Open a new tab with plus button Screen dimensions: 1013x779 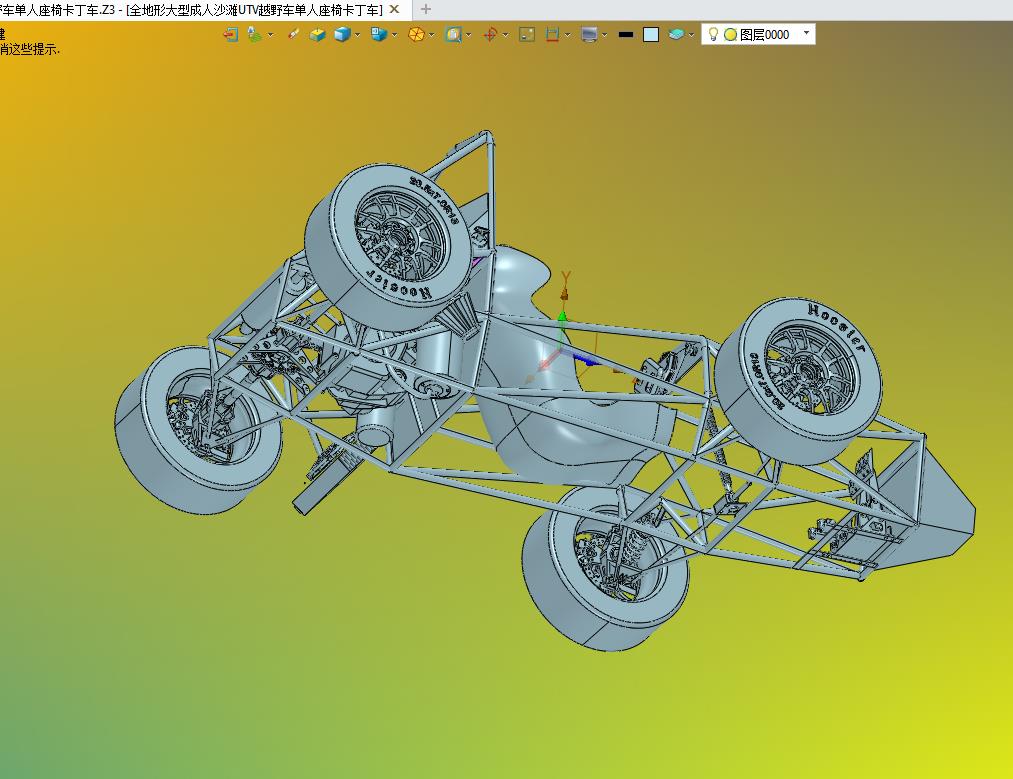coord(426,9)
